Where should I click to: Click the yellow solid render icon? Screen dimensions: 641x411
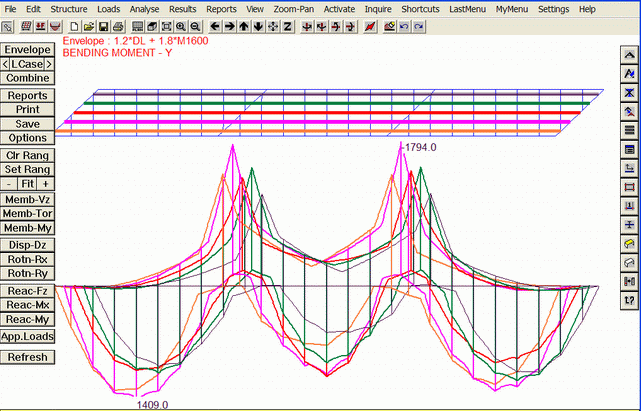629,244
